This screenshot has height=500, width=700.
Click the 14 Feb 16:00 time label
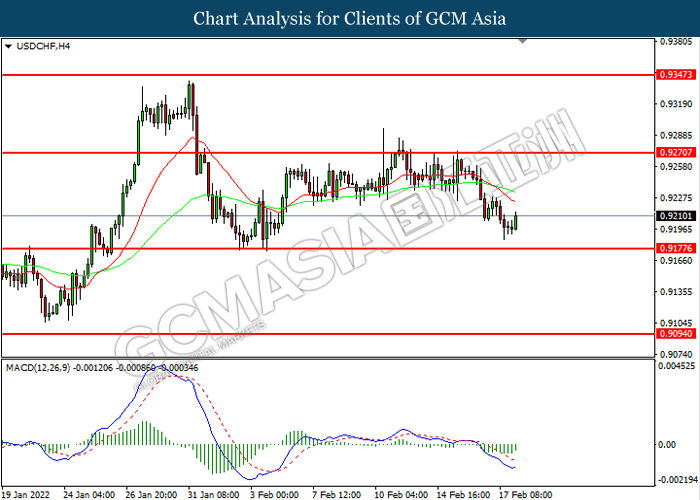(463, 495)
